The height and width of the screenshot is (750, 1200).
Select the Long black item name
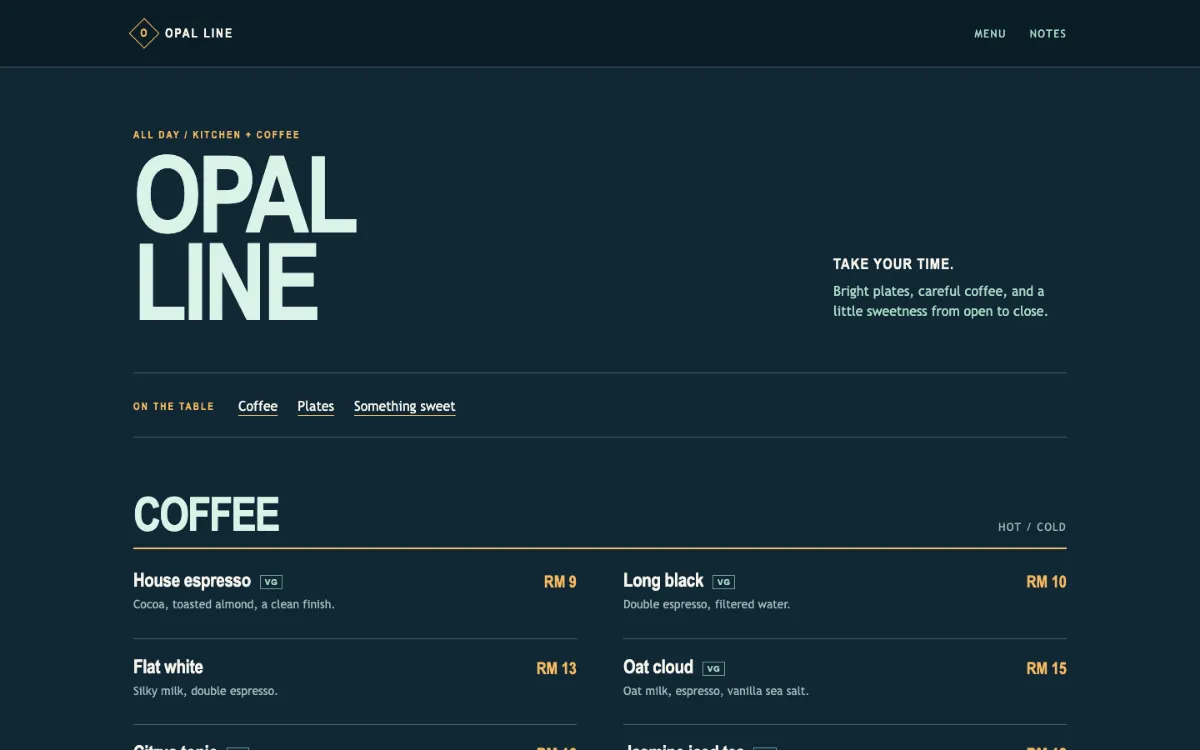[x=663, y=581]
